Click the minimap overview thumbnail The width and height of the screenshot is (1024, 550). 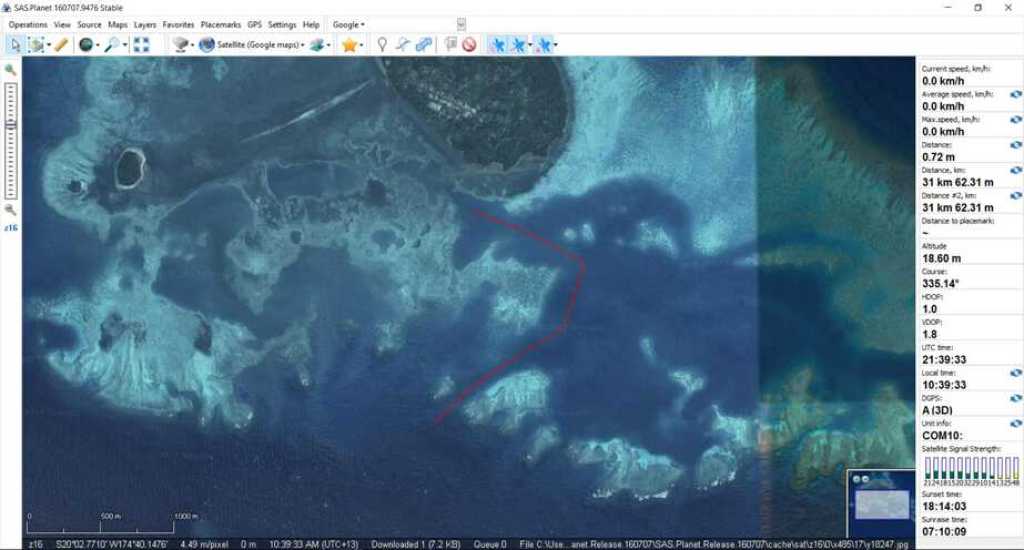coord(880,503)
